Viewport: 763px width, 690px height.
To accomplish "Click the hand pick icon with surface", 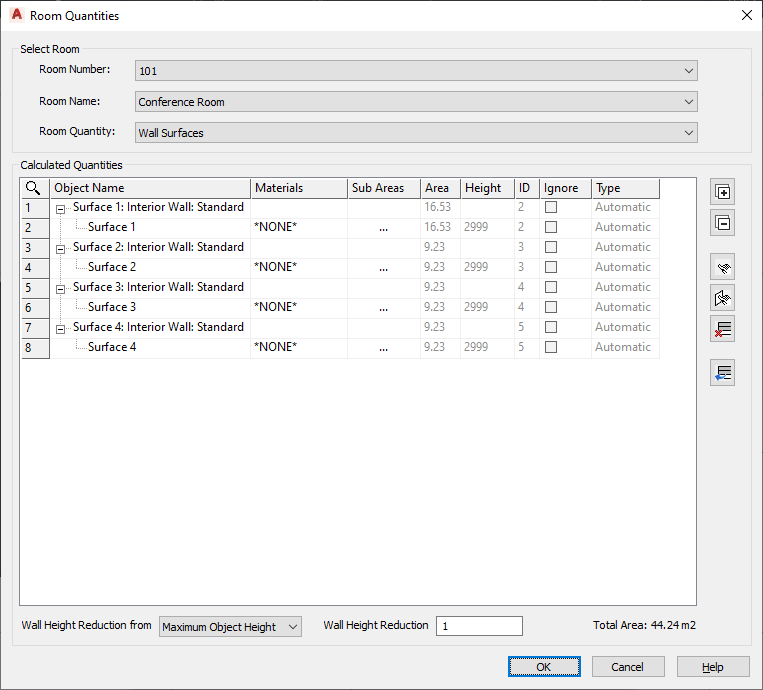I will click(722, 298).
